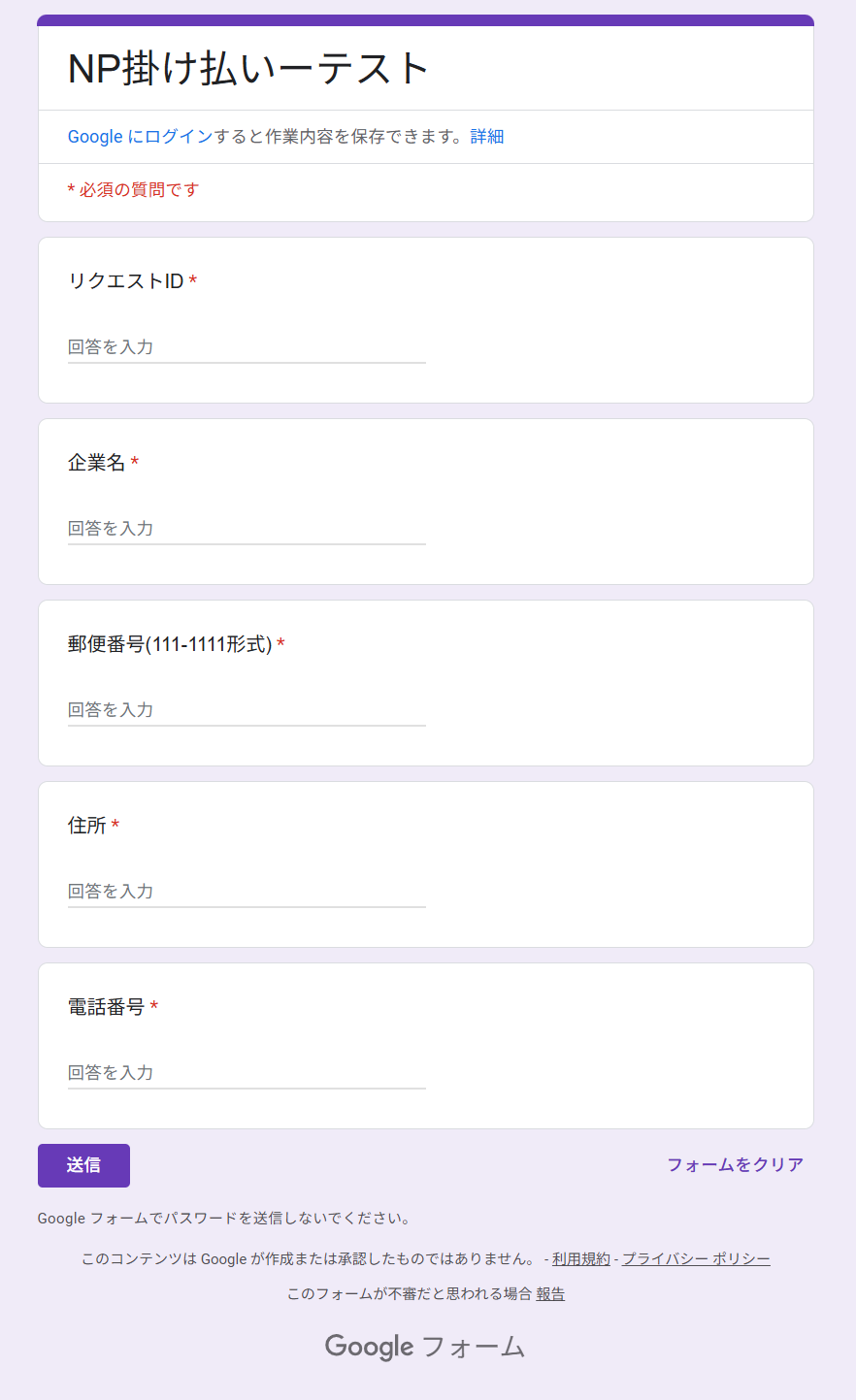Screen dimensions: 856x1400
Task: Click the red 必須の質問です notice text
Action: [133, 190]
